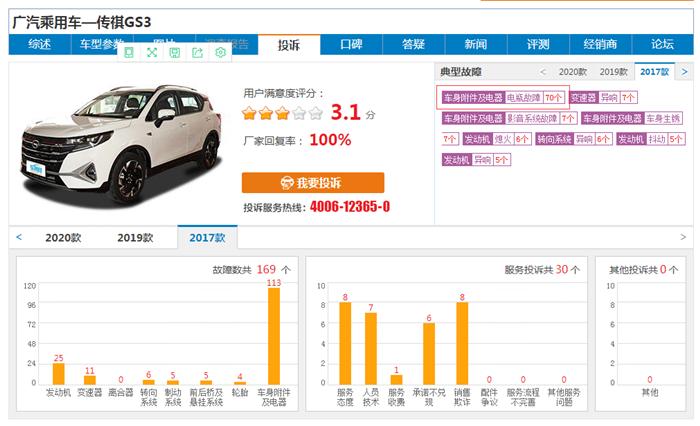700x426 pixels.
Task: Click 影音系统故障 7个 fault tag
Action: [510, 118]
